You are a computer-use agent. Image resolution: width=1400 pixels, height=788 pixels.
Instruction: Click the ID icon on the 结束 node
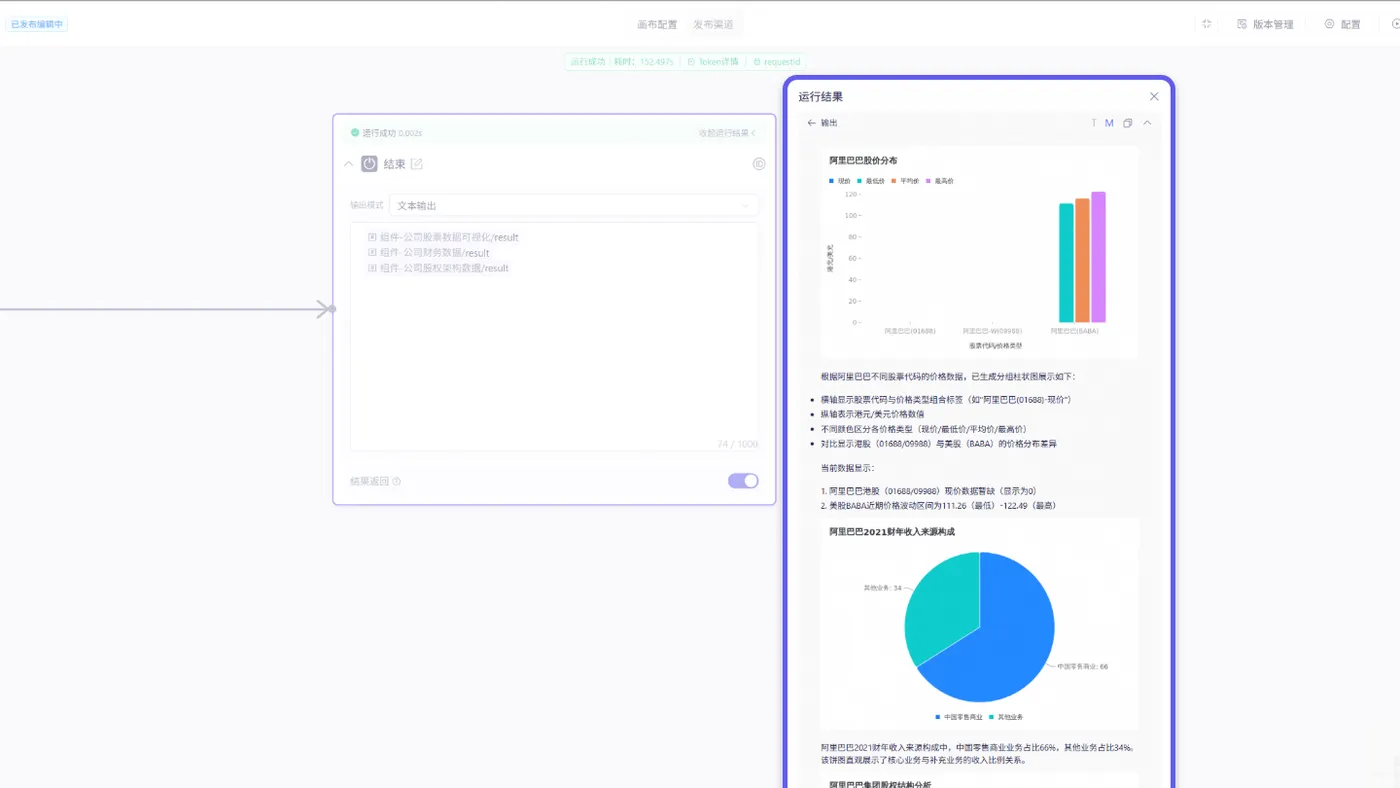[x=759, y=164]
